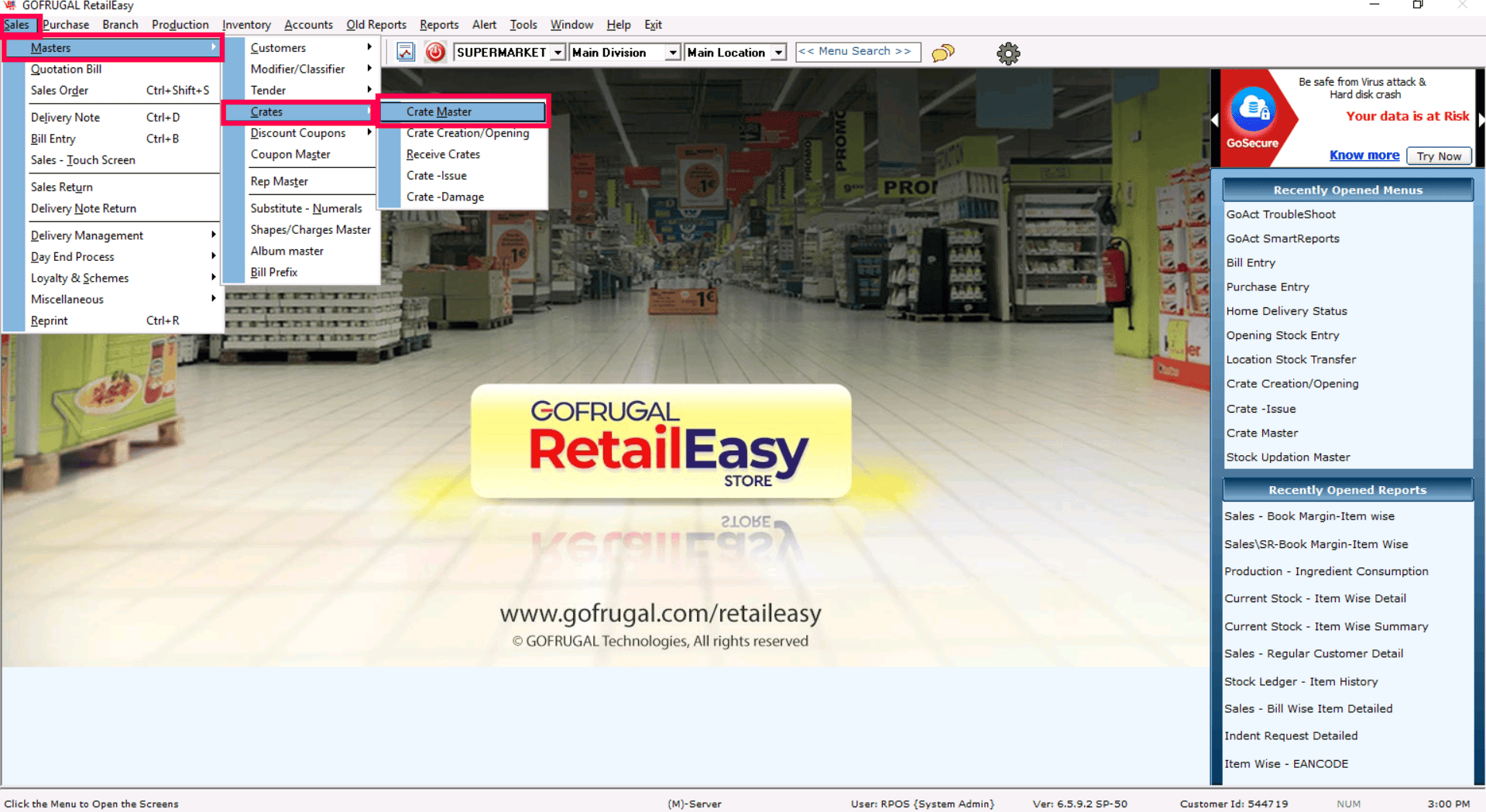Open the settings gear icon

(x=1008, y=53)
